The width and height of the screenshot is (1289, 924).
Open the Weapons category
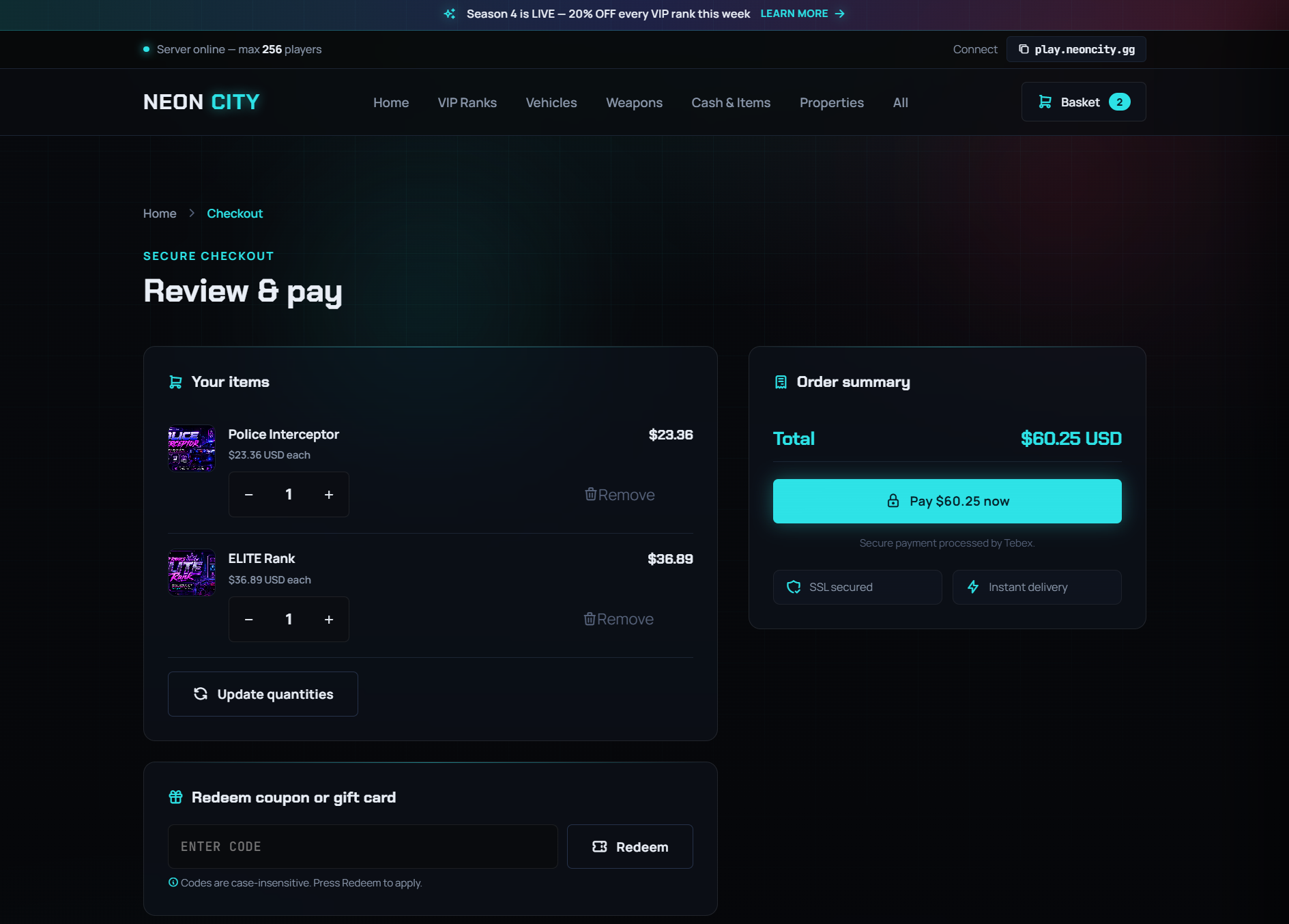click(635, 102)
